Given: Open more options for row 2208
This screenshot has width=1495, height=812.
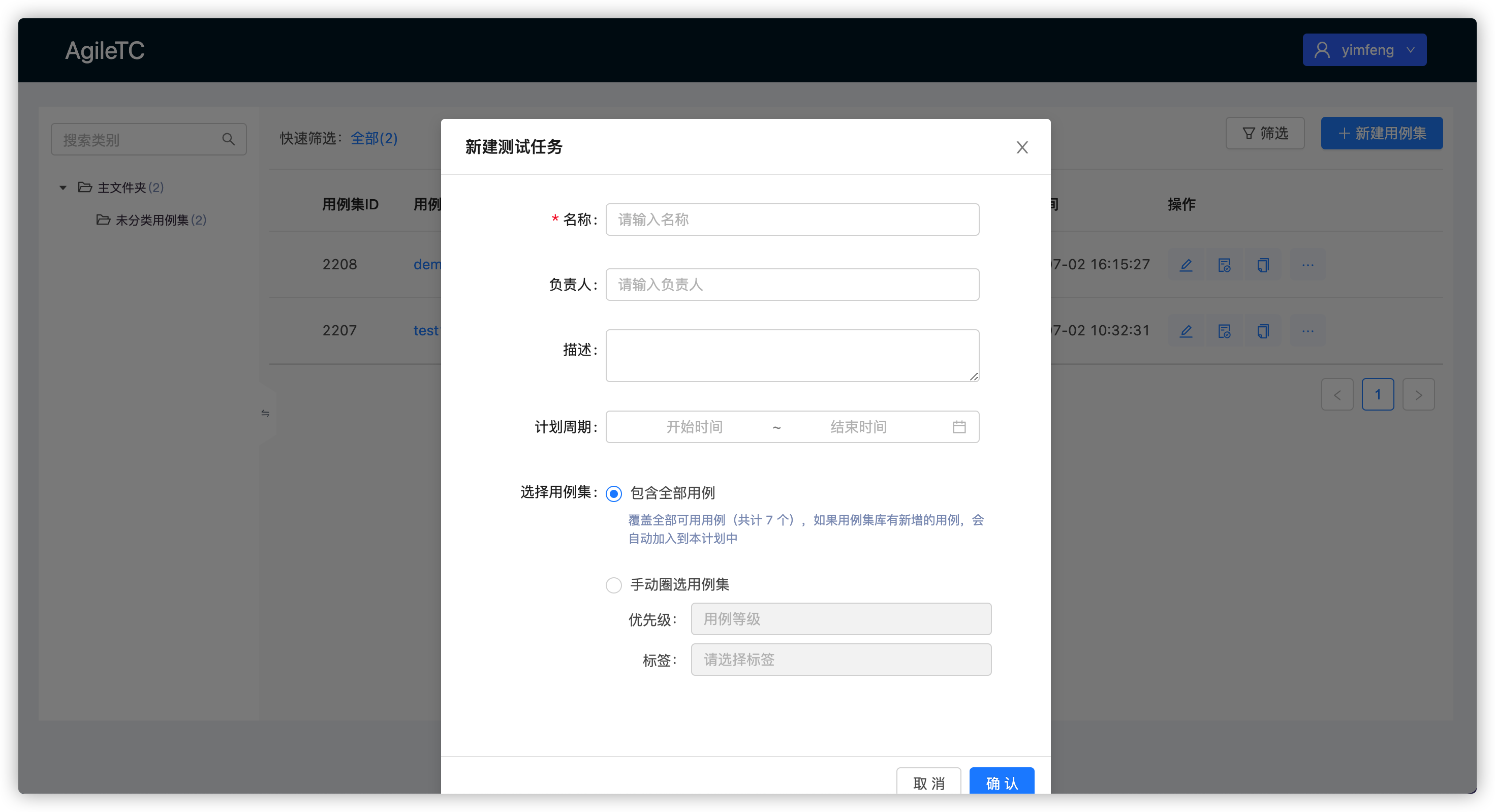Looking at the screenshot, I should coord(1307,265).
